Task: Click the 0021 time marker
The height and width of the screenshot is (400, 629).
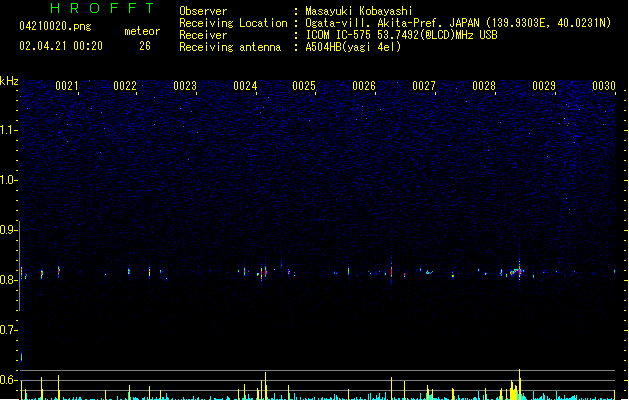Action: click(x=67, y=86)
